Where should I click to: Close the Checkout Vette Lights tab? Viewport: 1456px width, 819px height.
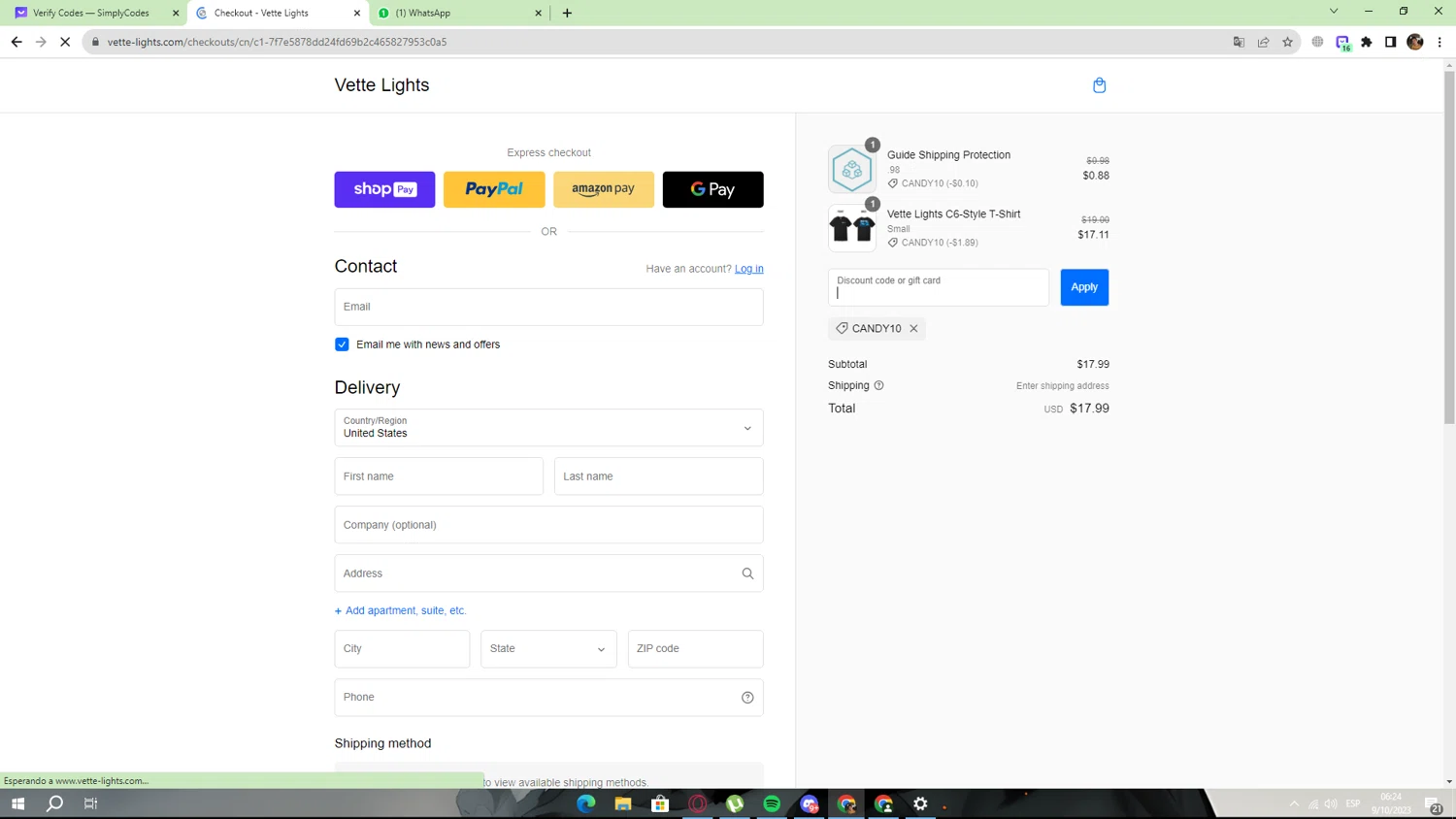pyautogui.click(x=356, y=13)
